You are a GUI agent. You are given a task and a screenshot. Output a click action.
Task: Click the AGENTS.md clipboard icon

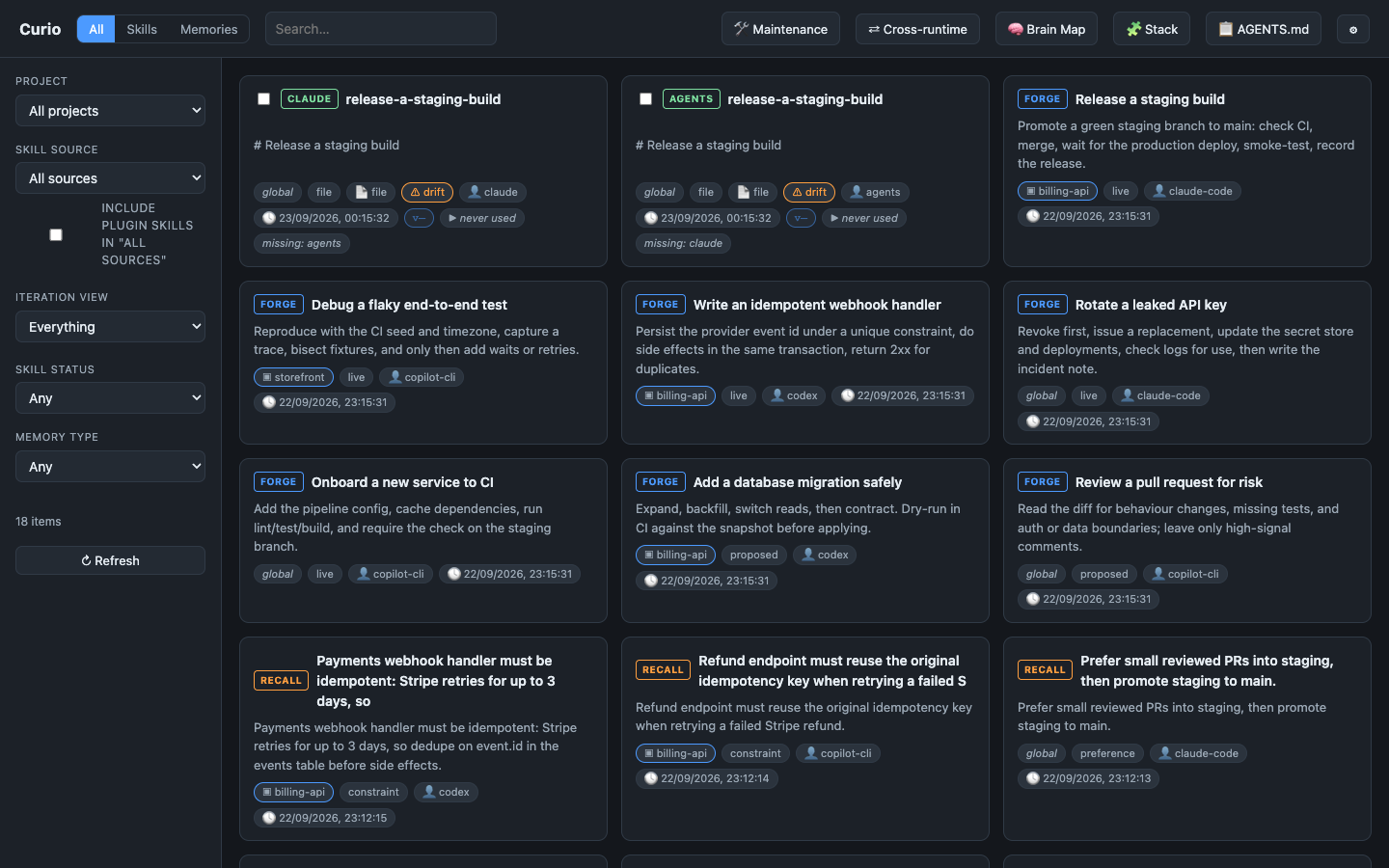pyautogui.click(x=1225, y=29)
